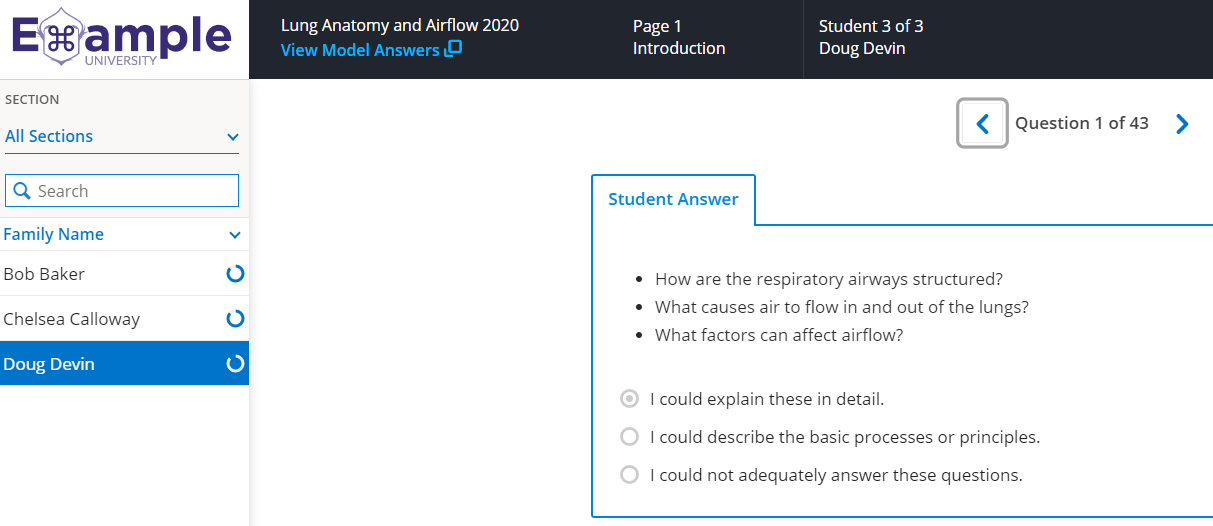Click Chelsea Calloway's progress status circle
Image resolution: width=1213 pixels, height=526 pixels.
(x=235, y=319)
